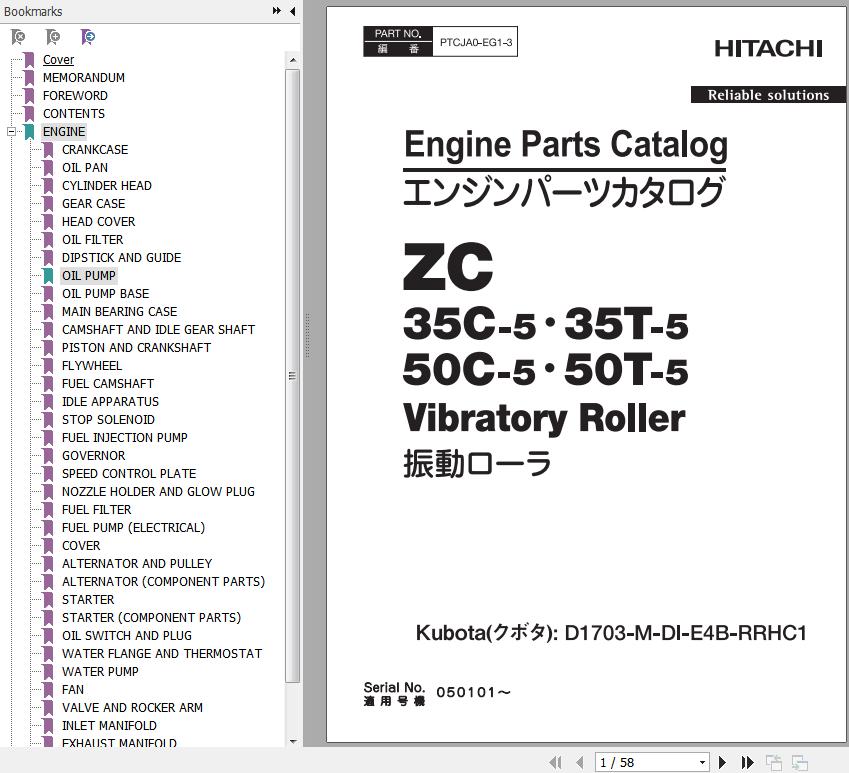
Task: Open the OIL FILTER bookmark
Action: point(92,239)
